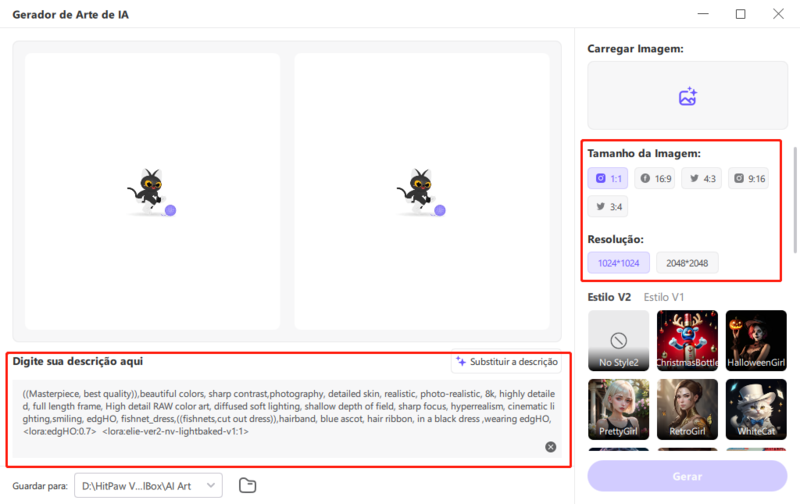Open the Estilo V2 tab
Image resolution: width=800 pixels, height=504 pixels.
(x=609, y=297)
